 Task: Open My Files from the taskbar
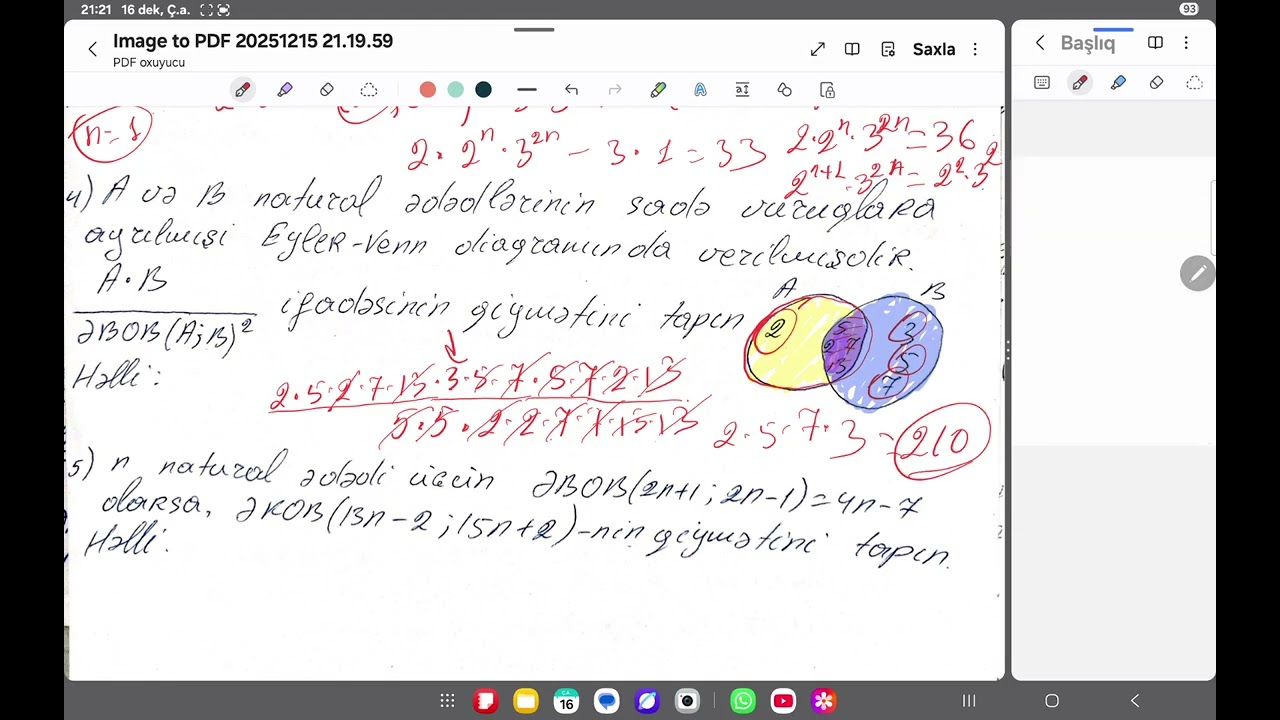(526, 701)
